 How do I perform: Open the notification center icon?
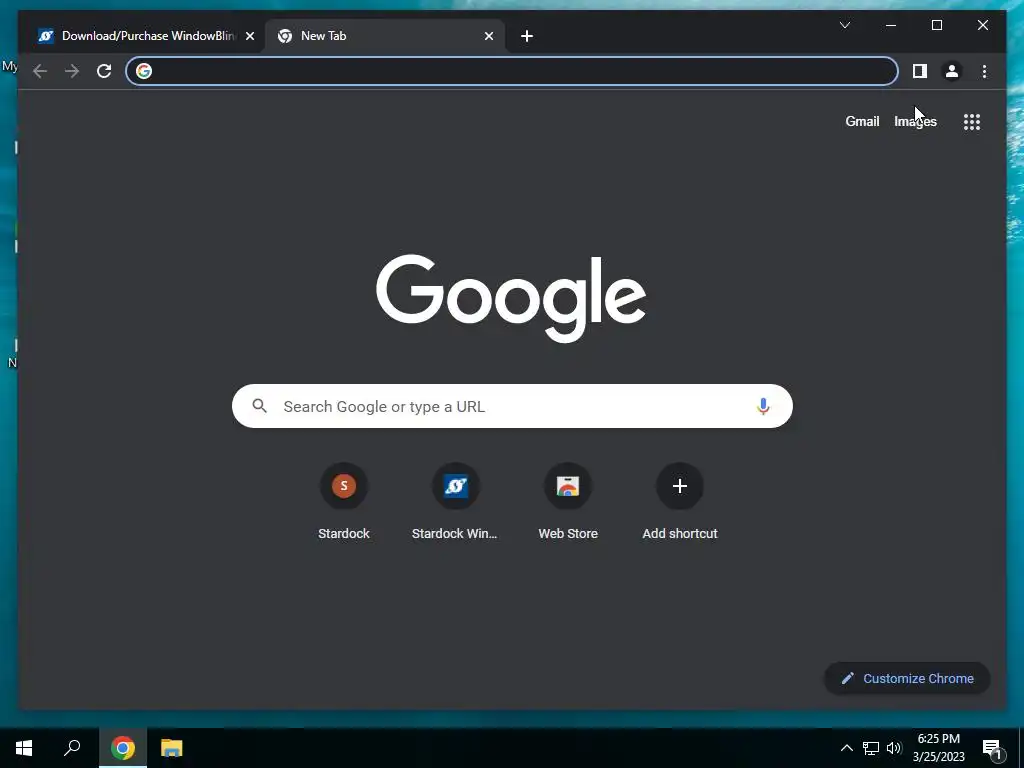(992, 749)
